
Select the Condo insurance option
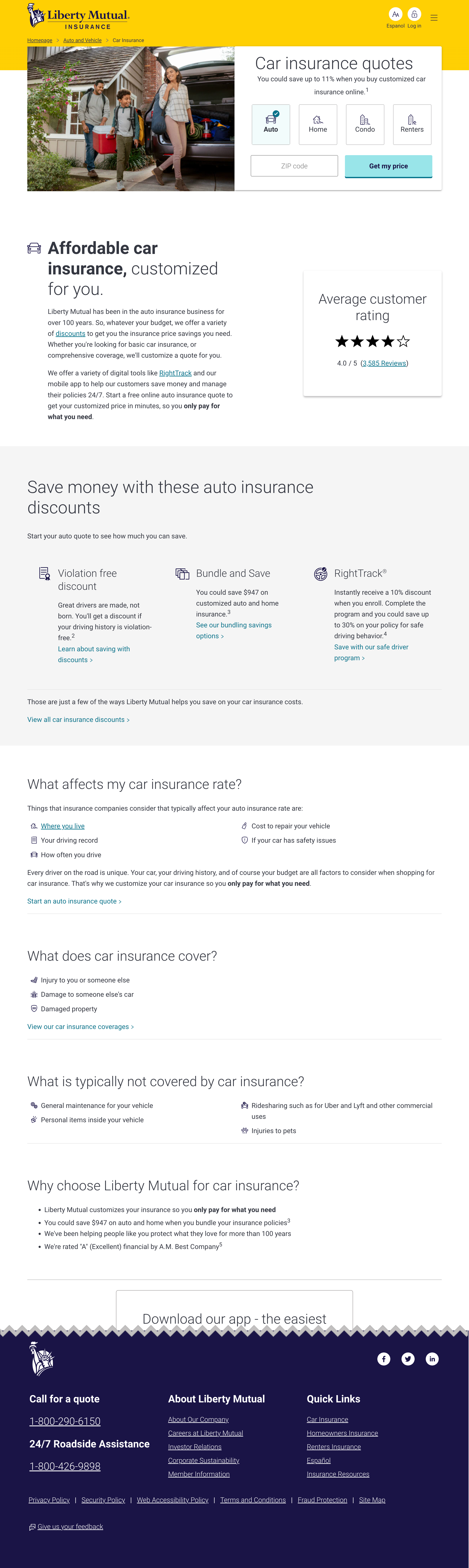click(x=365, y=124)
